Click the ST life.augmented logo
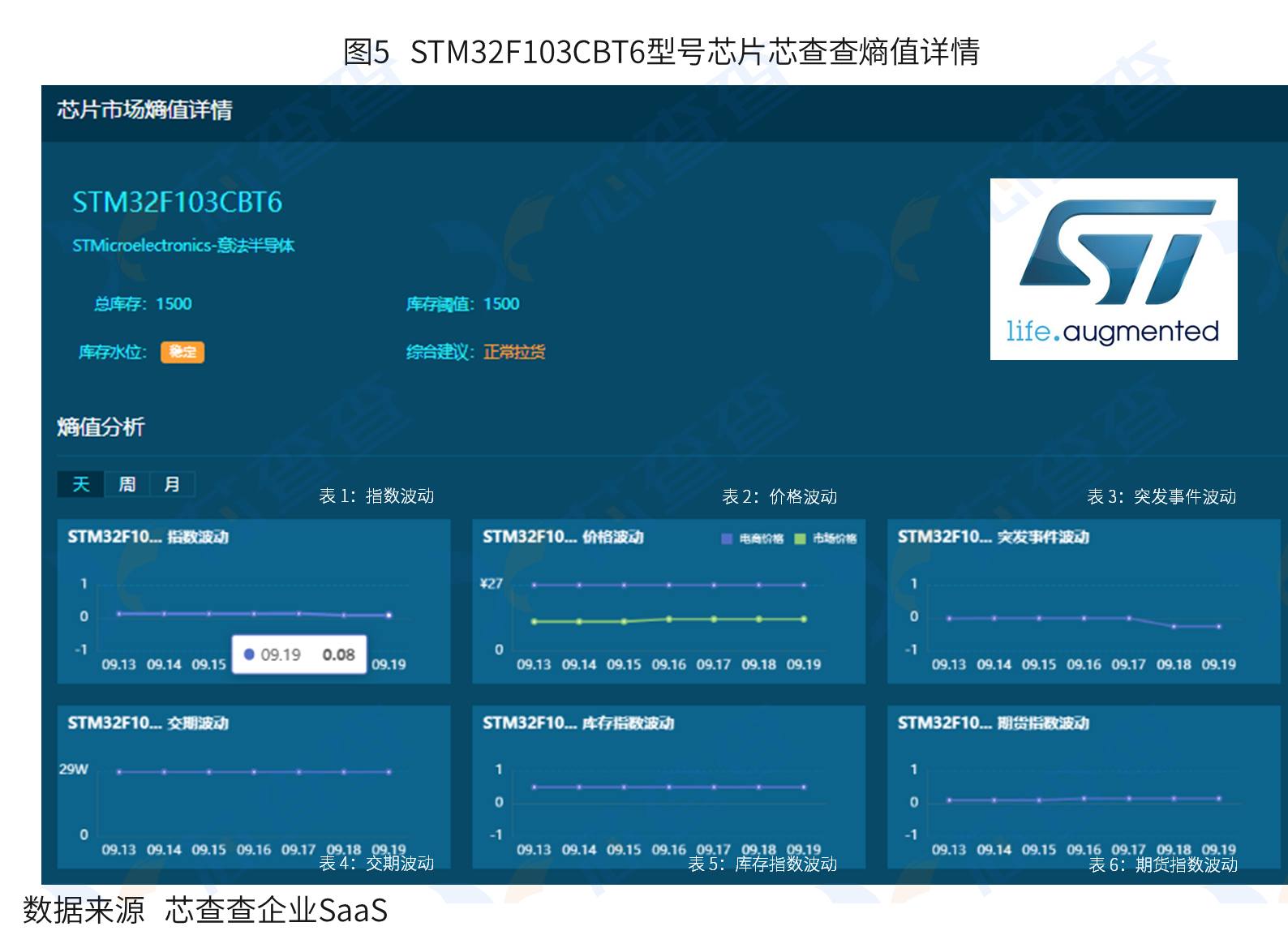The width and height of the screenshot is (1288, 948). point(1113,269)
